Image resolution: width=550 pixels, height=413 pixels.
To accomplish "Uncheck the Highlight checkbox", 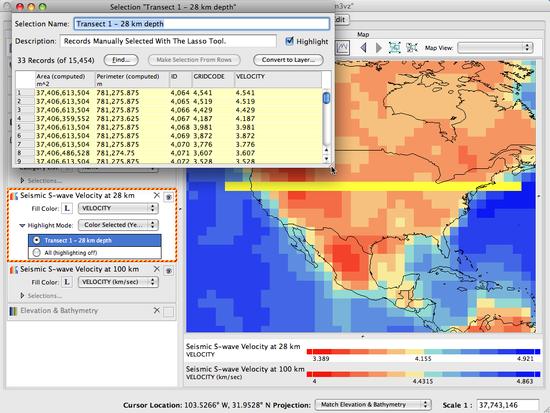I will (x=289, y=41).
